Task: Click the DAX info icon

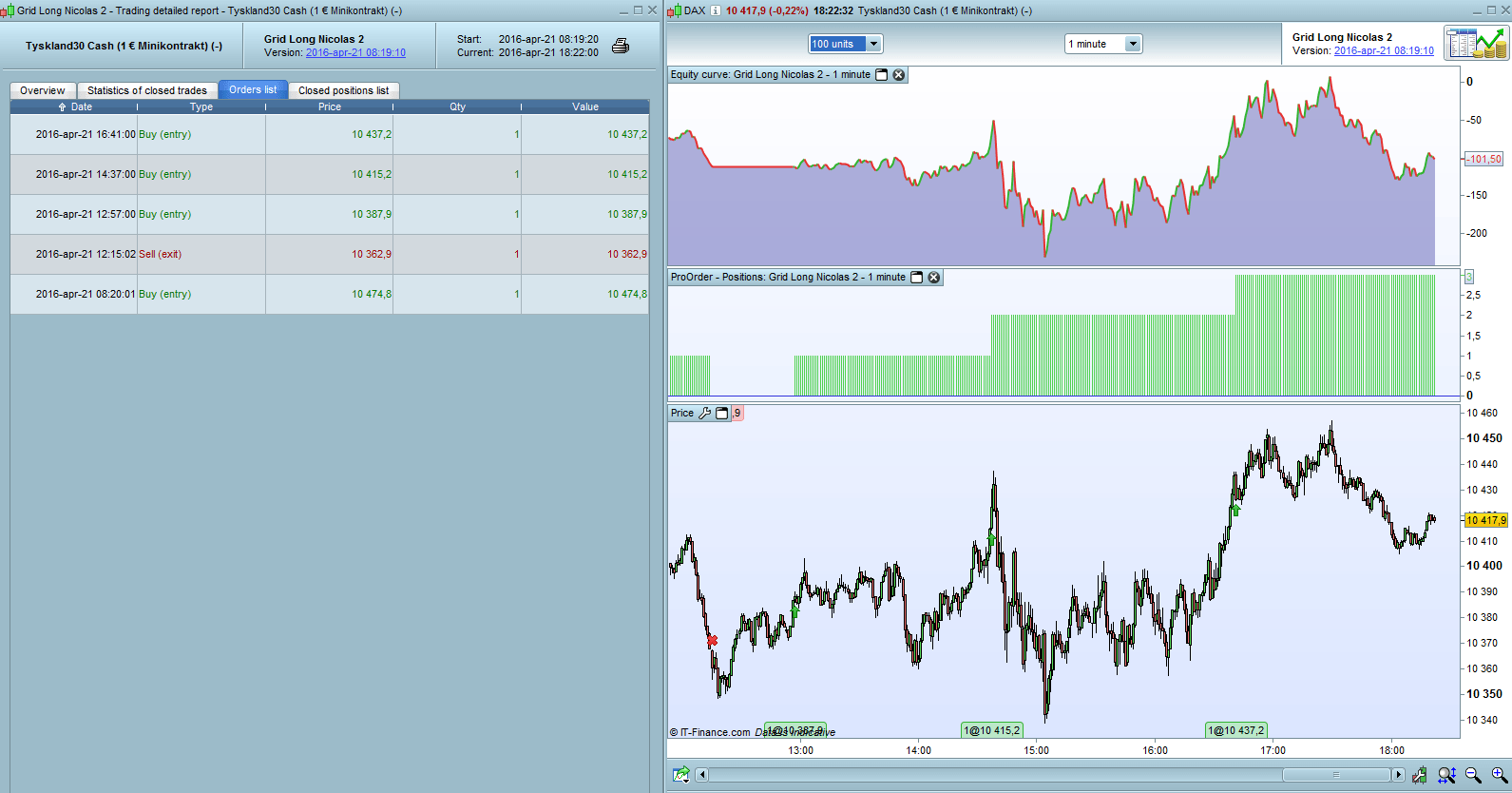Action: (x=715, y=10)
